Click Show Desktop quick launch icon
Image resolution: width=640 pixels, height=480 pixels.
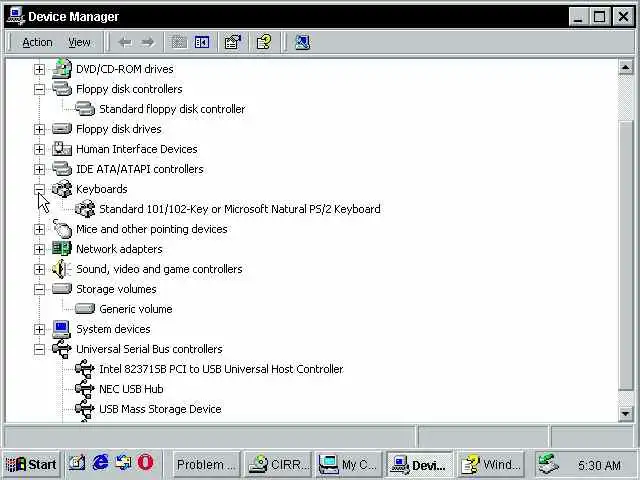tap(77, 463)
